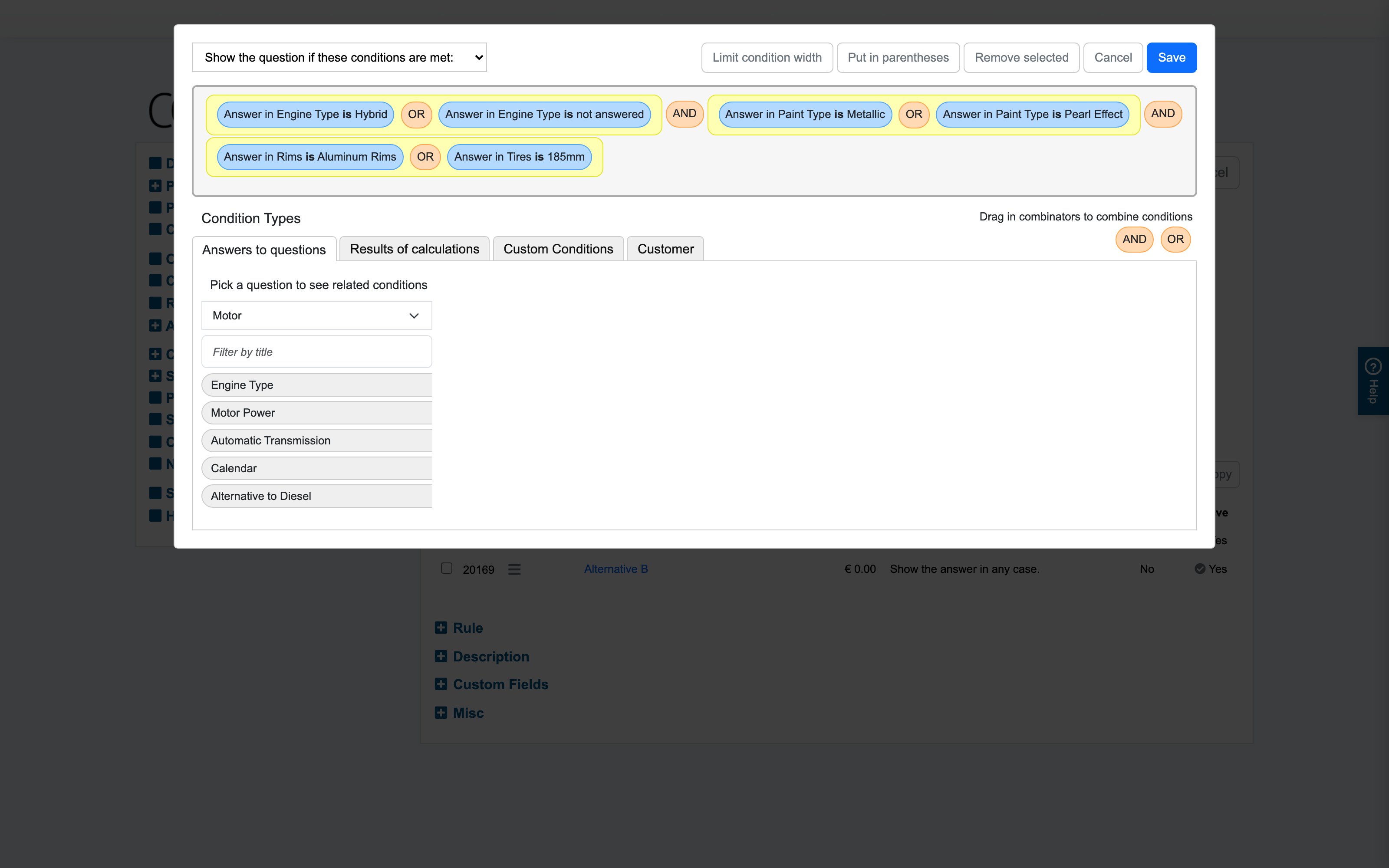Select 'Engine Type is Hybrid' condition chip
Viewport: 1389px width, 868px height.
pyautogui.click(x=305, y=114)
